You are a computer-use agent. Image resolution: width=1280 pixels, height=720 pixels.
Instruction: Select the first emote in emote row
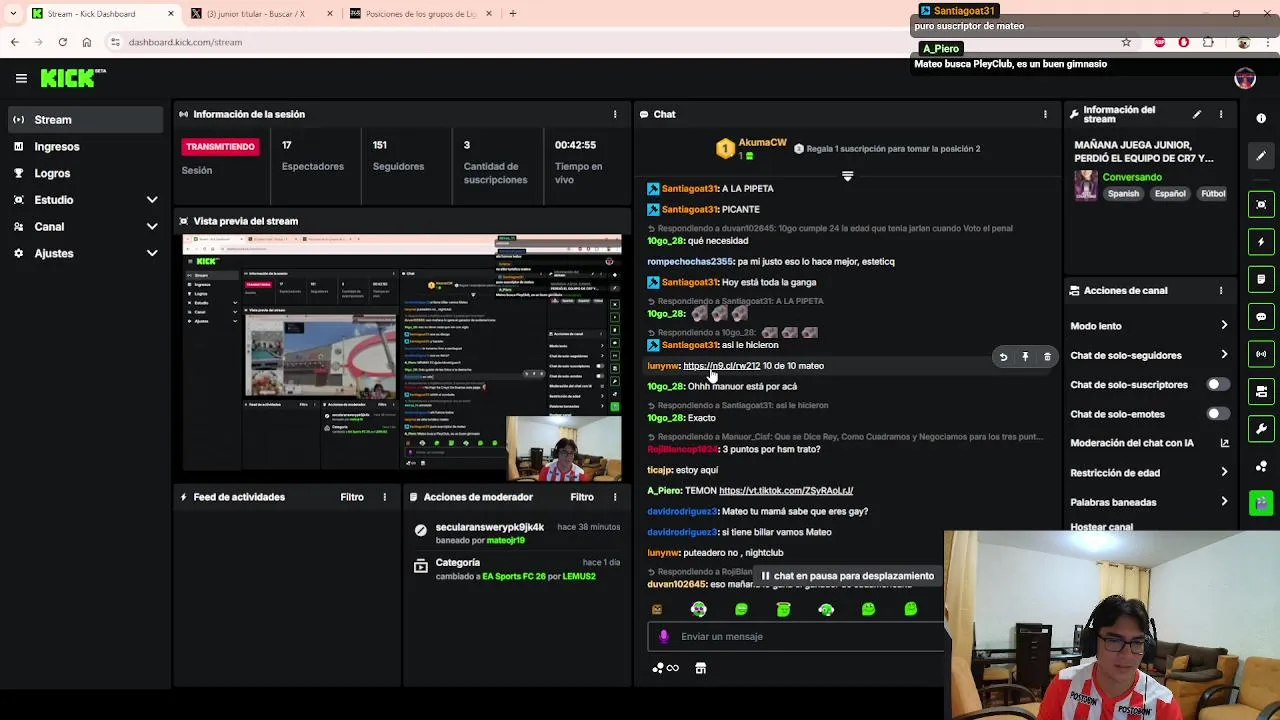(x=657, y=609)
